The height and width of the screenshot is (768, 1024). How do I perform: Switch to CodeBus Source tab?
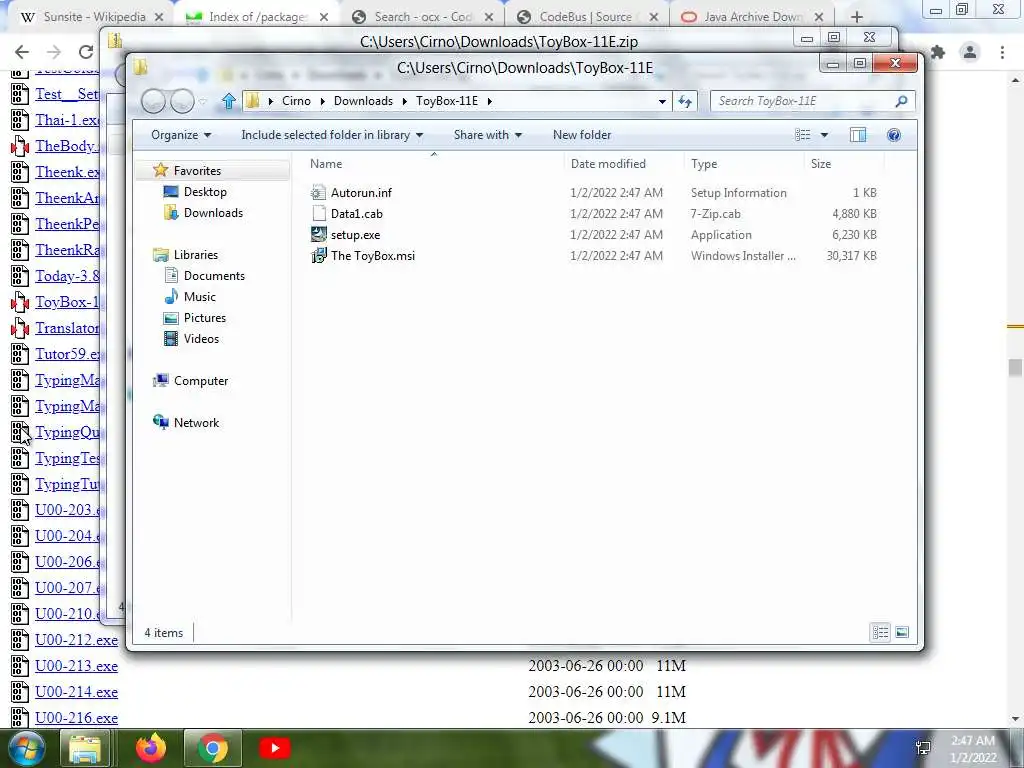[x=587, y=17]
